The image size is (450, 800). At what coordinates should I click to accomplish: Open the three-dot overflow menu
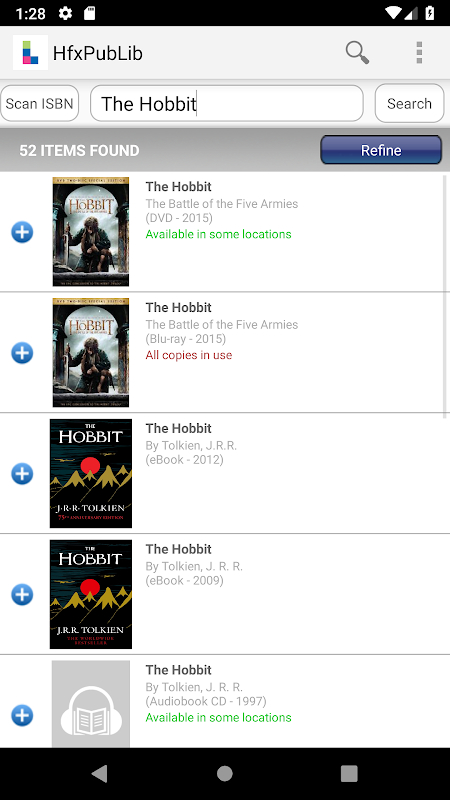pyautogui.click(x=419, y=53)
